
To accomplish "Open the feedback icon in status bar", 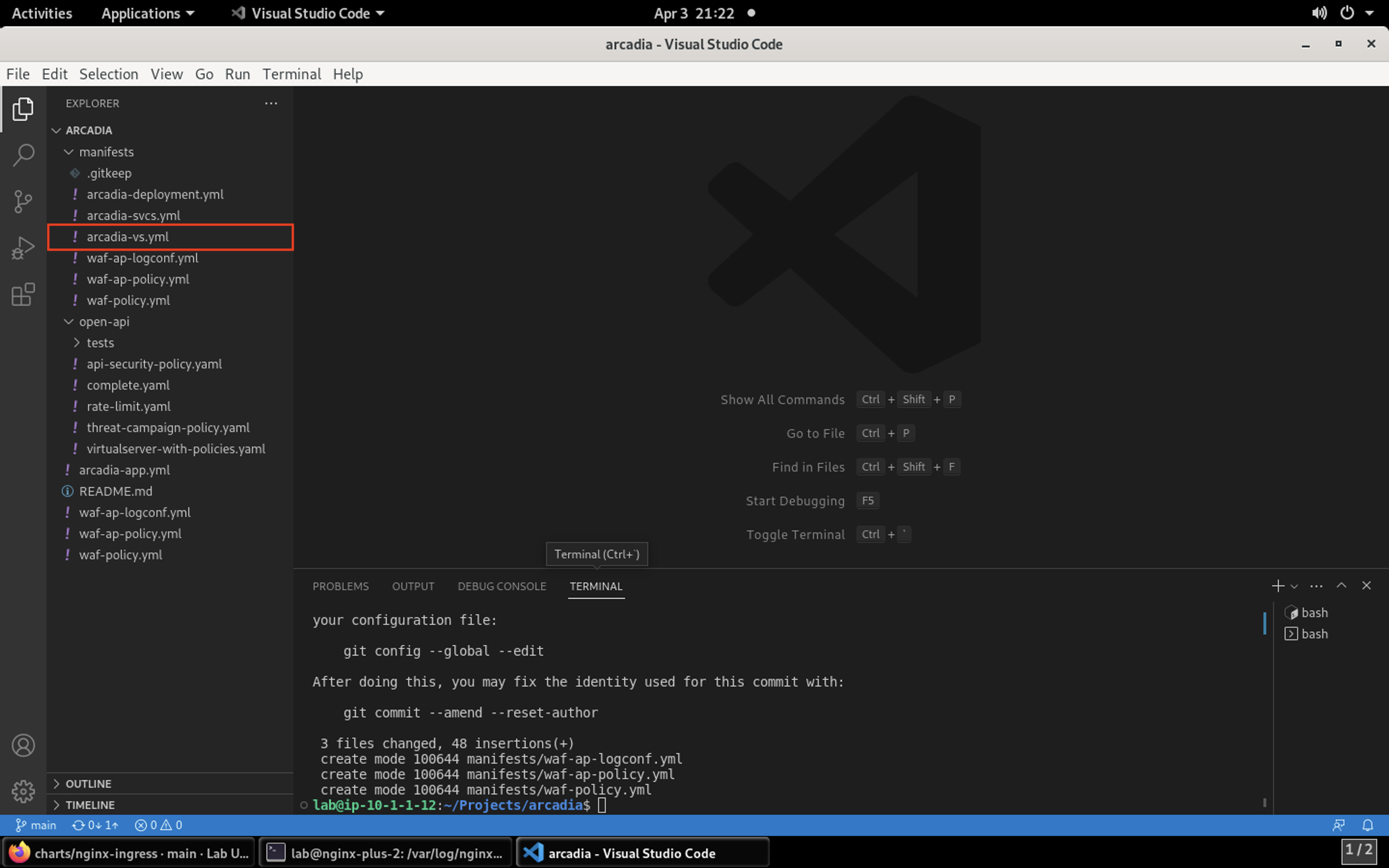I will [1338, 825].
